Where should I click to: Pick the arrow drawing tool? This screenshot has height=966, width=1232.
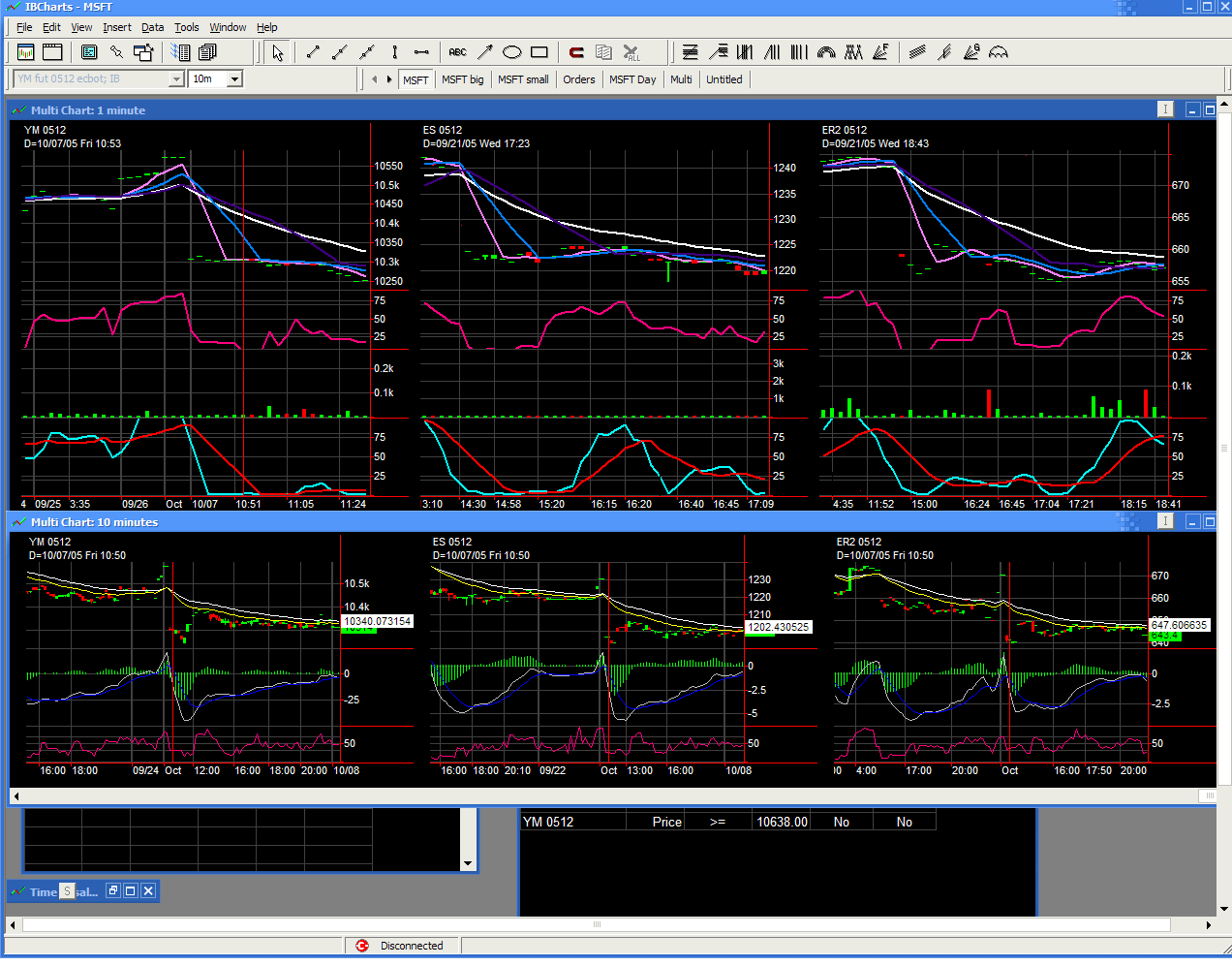(484, 52)
